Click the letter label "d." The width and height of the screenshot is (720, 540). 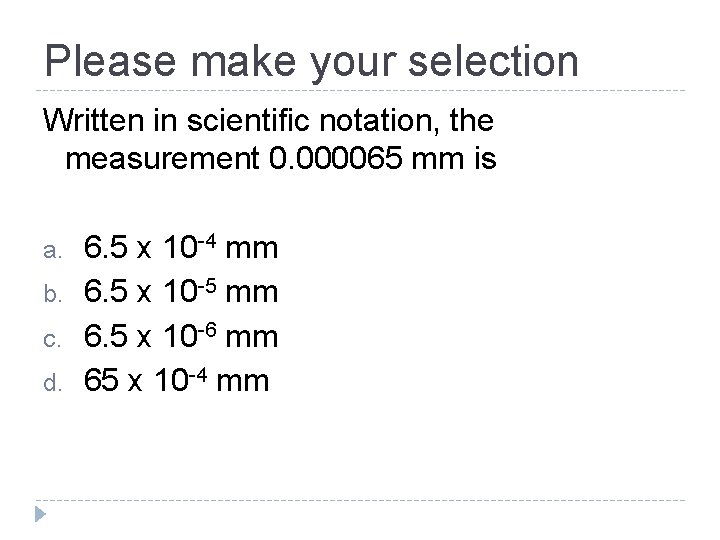point(52,382)
